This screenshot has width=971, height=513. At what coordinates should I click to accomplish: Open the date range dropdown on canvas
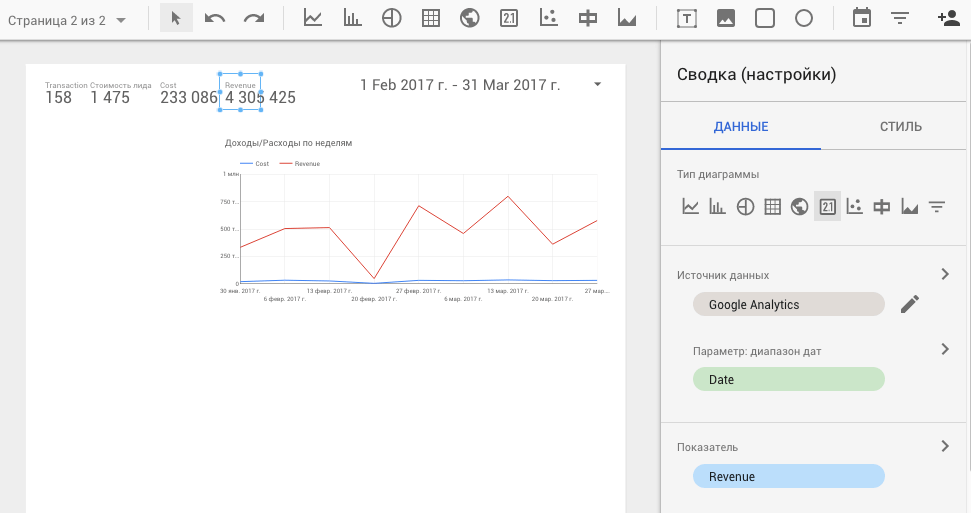(x=598, y=85)
